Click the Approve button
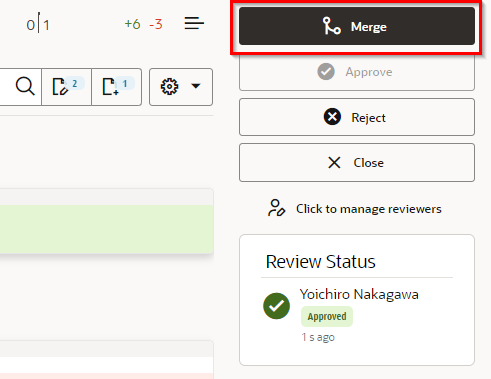491x379 pixels. pos(357,72)
